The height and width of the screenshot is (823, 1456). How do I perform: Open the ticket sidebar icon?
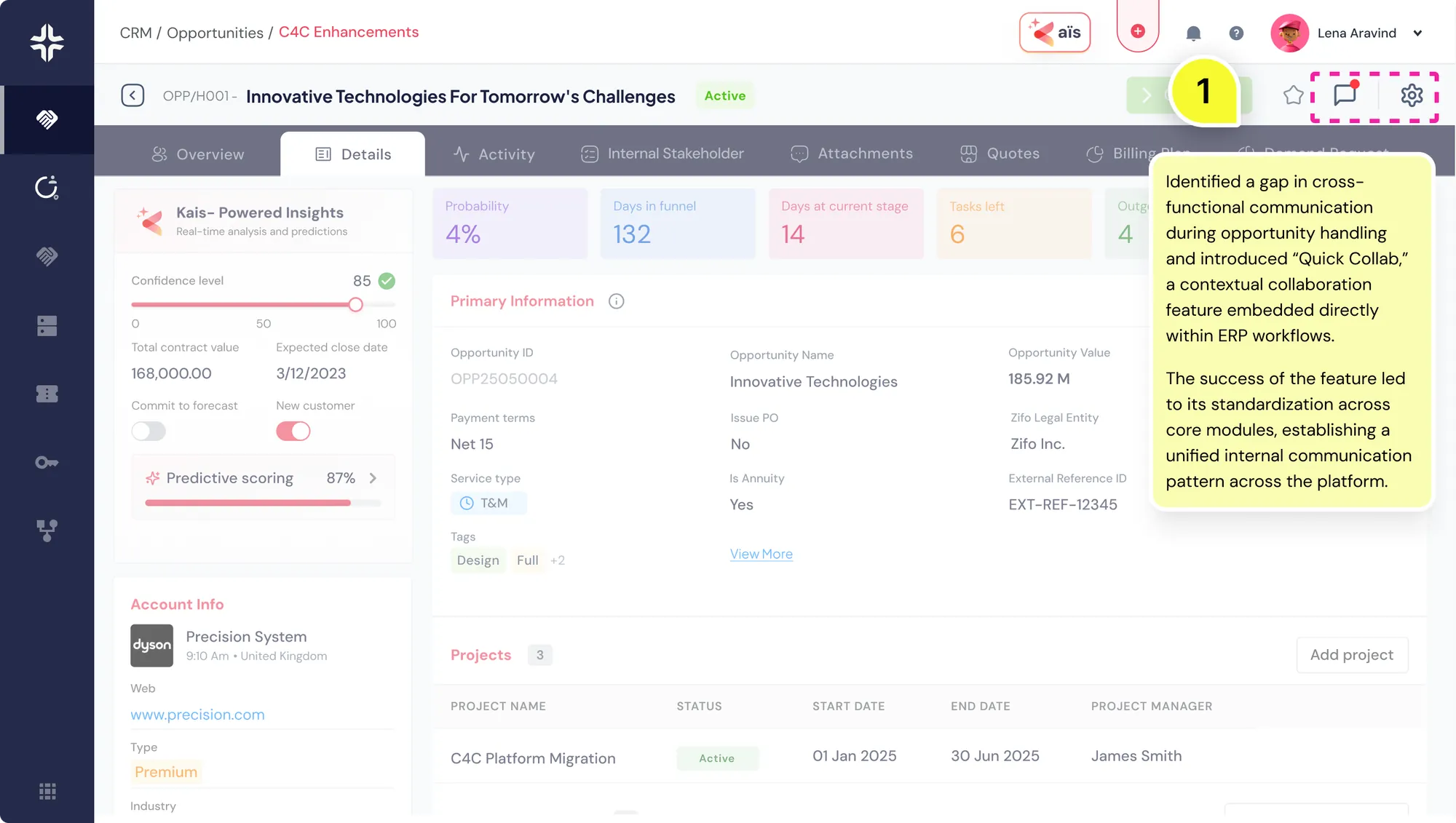click(47, 394)
